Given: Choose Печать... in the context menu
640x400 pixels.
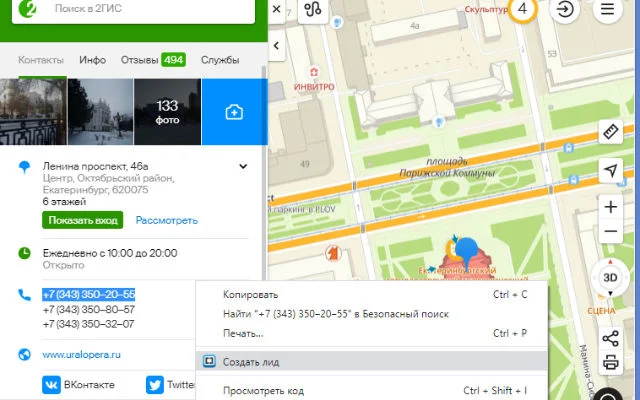Looking at the screenshot, I should [371, 333].
